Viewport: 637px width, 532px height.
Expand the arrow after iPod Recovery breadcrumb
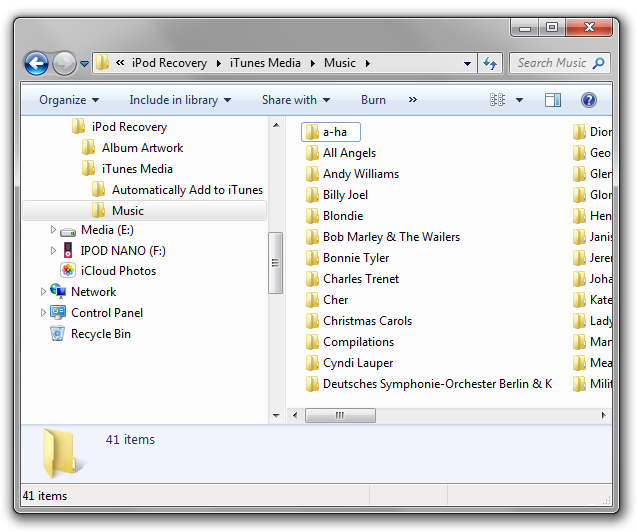pos(219,63)
